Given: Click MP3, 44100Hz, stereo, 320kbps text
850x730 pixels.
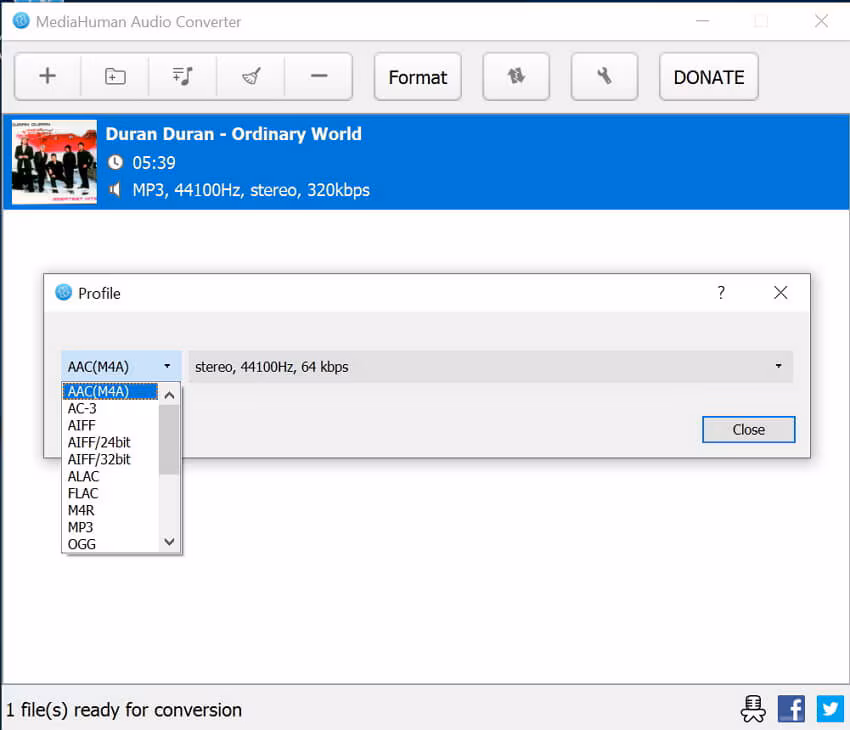Looking at the screenshot, I should [251, 190].
